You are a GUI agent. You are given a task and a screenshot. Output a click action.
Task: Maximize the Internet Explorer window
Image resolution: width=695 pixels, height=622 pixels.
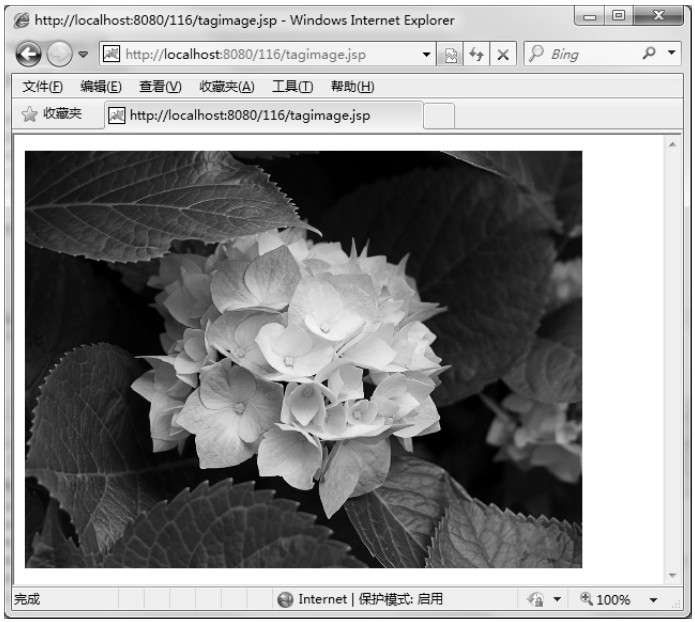pyautogui.click(x=619, y=16)
